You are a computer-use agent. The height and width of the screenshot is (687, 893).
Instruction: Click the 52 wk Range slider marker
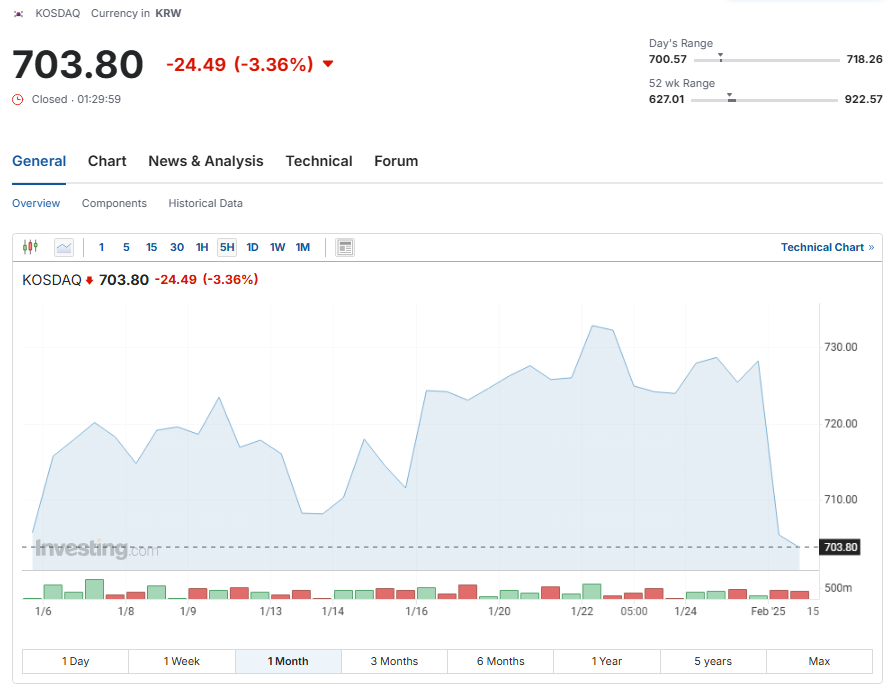tap(731, 97)
